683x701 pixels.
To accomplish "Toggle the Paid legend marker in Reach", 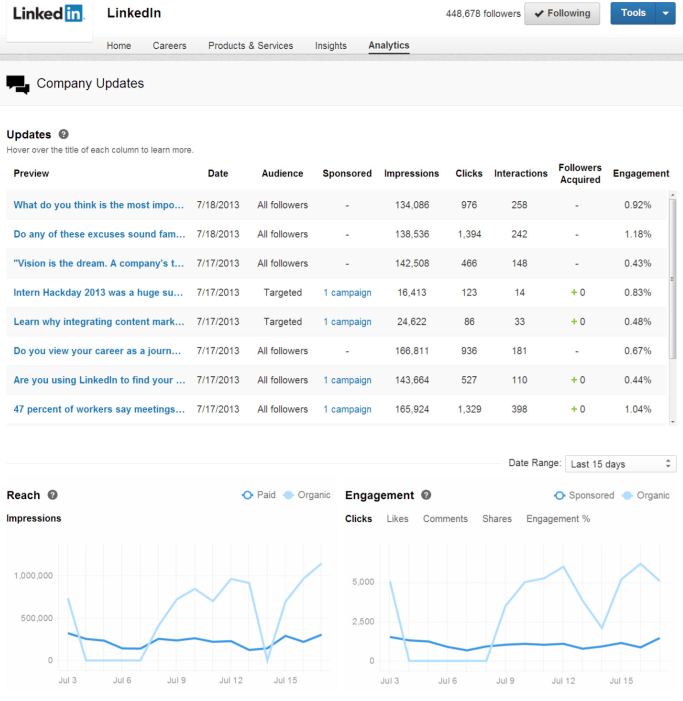I will tap(247, 495).
